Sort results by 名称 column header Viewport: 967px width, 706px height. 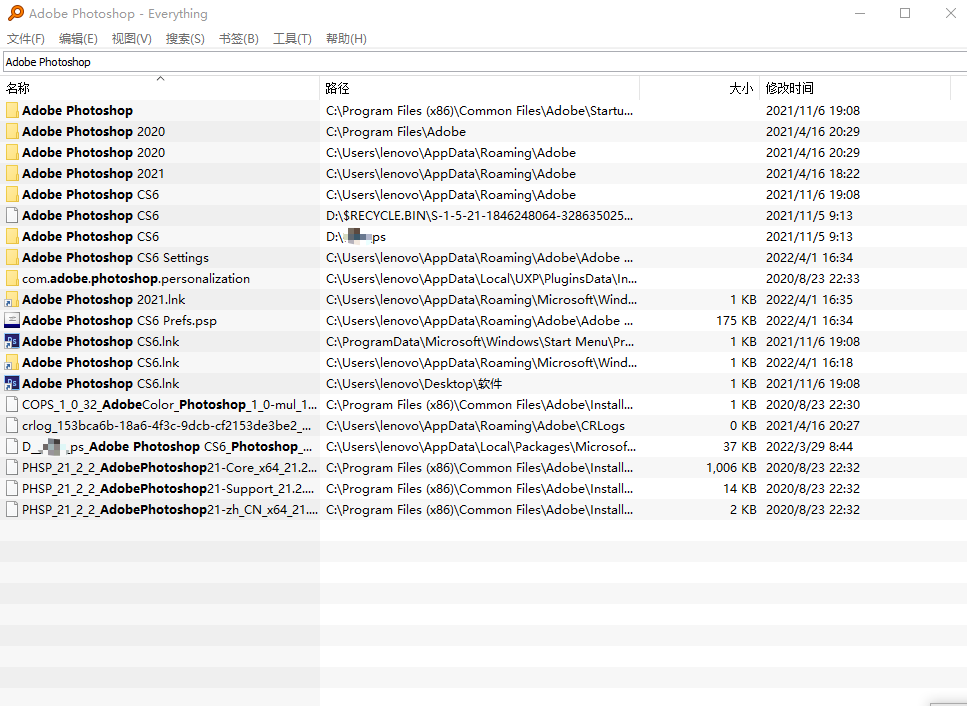[x=160, y=88]
